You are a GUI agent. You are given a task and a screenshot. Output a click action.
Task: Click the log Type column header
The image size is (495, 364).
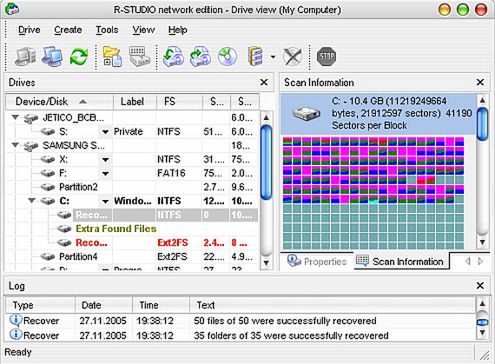point(40,305)
